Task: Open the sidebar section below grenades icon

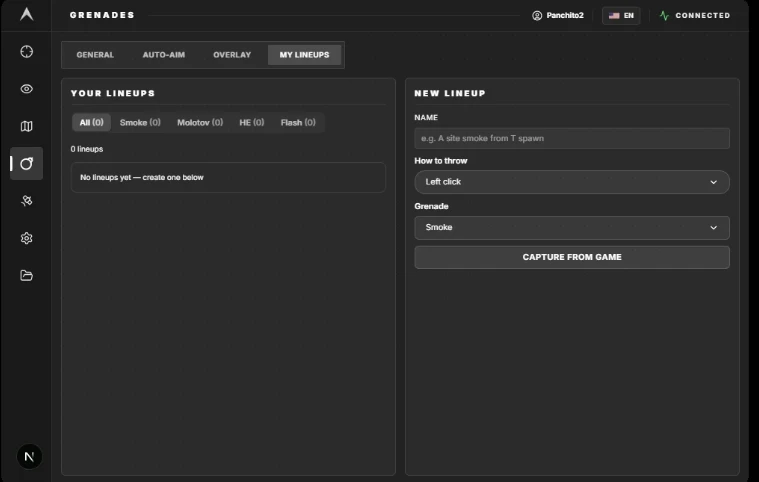Action: coord(27,201)
